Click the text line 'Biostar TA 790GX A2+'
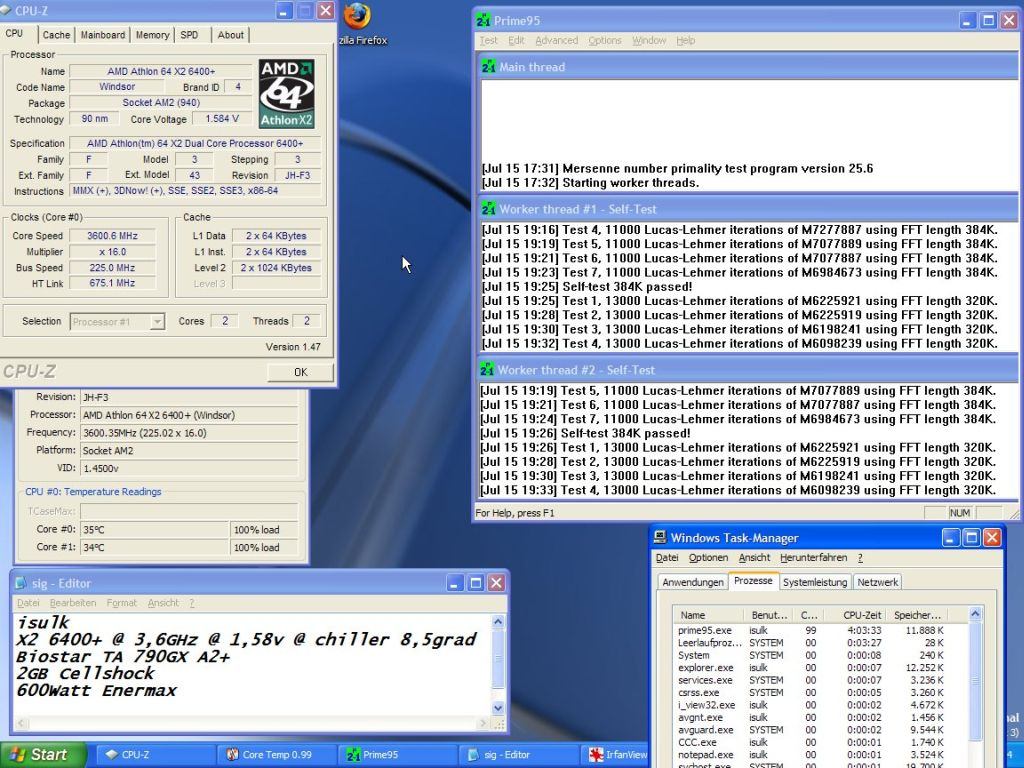This screenshot has width=1024, height=768. tap(123, 656)
